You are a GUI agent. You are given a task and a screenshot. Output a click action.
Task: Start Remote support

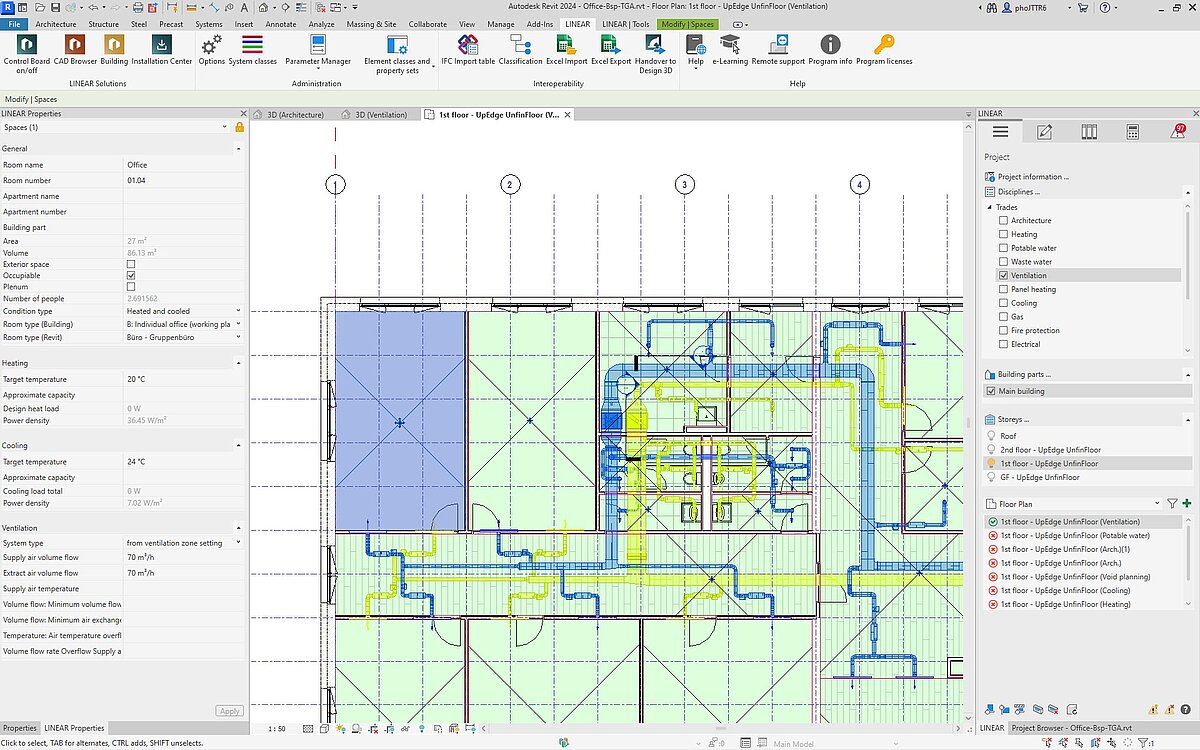point(778,51)
